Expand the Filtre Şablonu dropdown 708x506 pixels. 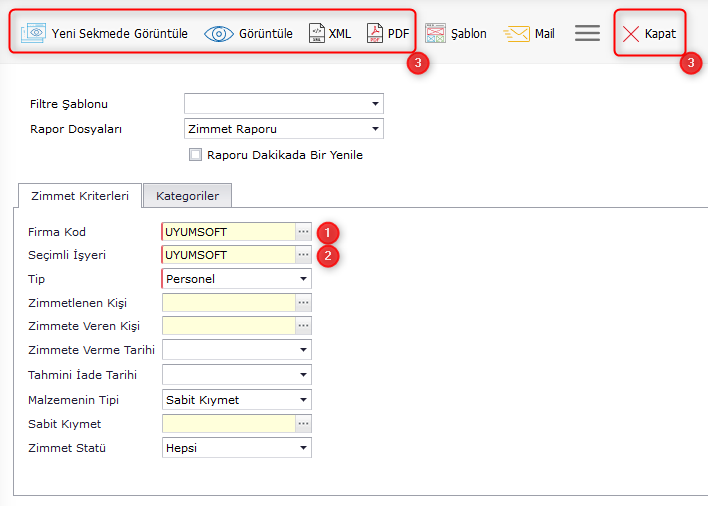click(375, 104)
